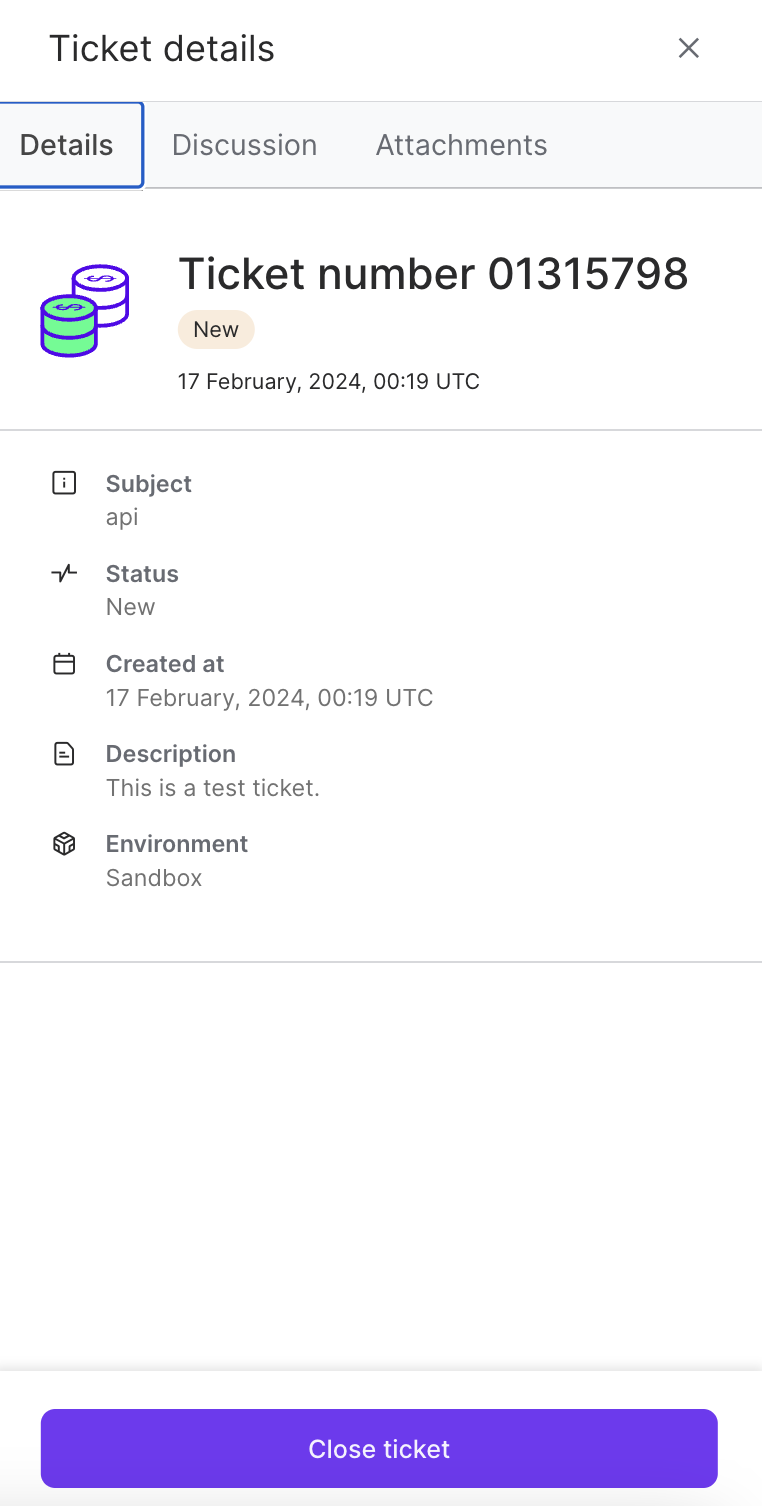The image size is (762, 1506).
Task: Select the Status value showing New
Action: click(x=130, y=606)
